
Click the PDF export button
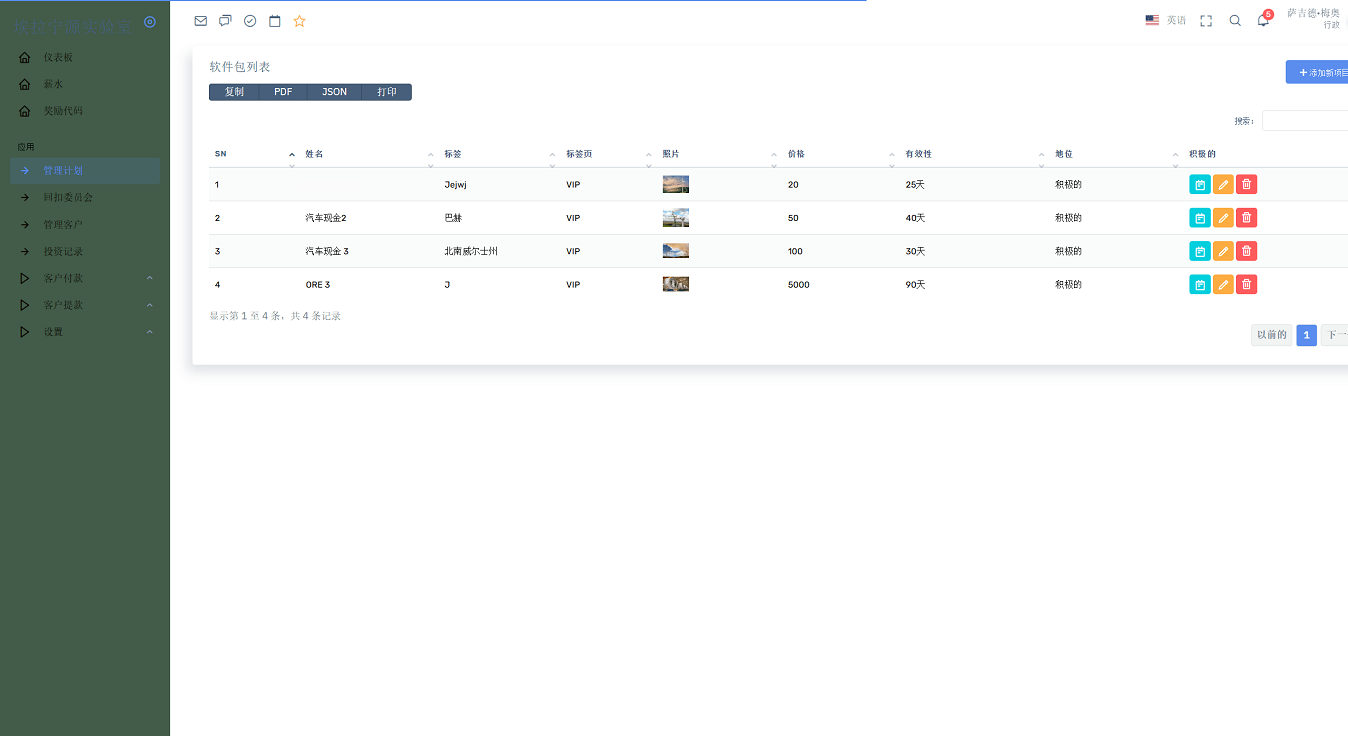[283, 92]
